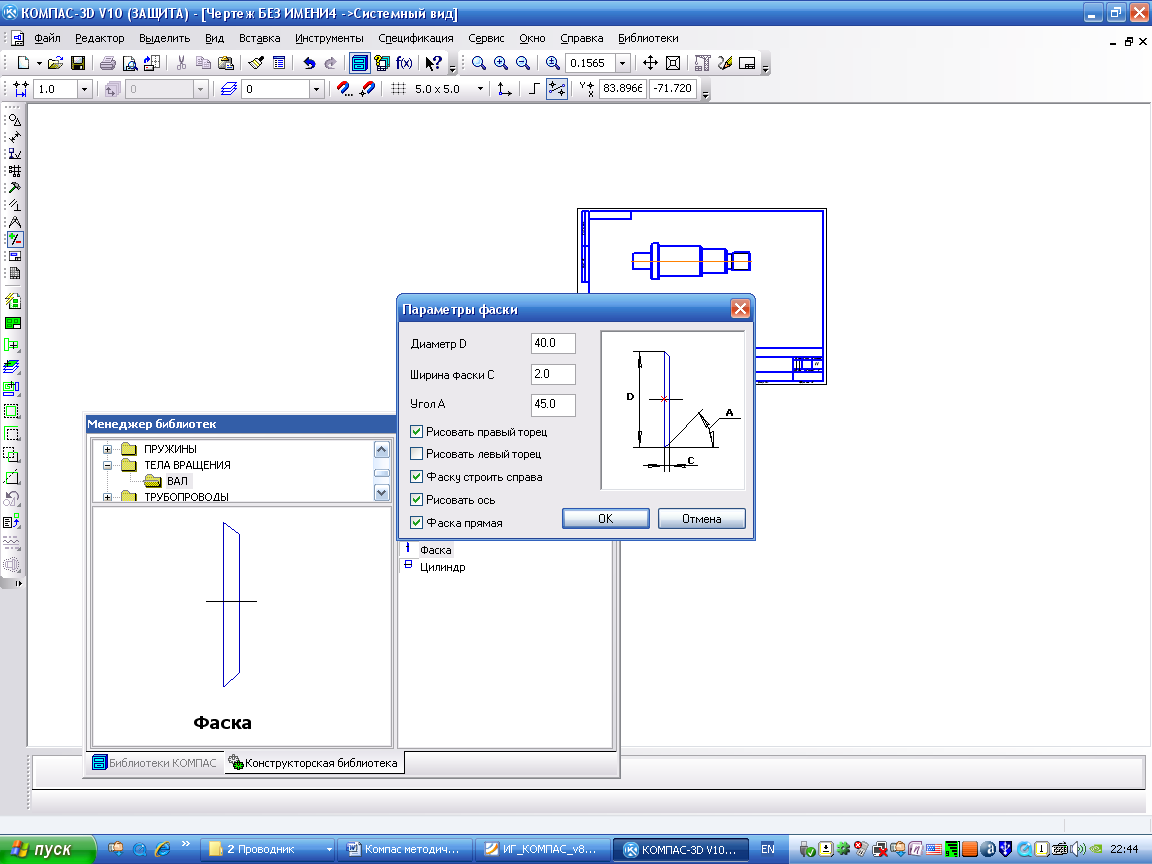Click local coordinate system icon
This screenshot has height=864, width=1152.
click(x=504, y=89)
